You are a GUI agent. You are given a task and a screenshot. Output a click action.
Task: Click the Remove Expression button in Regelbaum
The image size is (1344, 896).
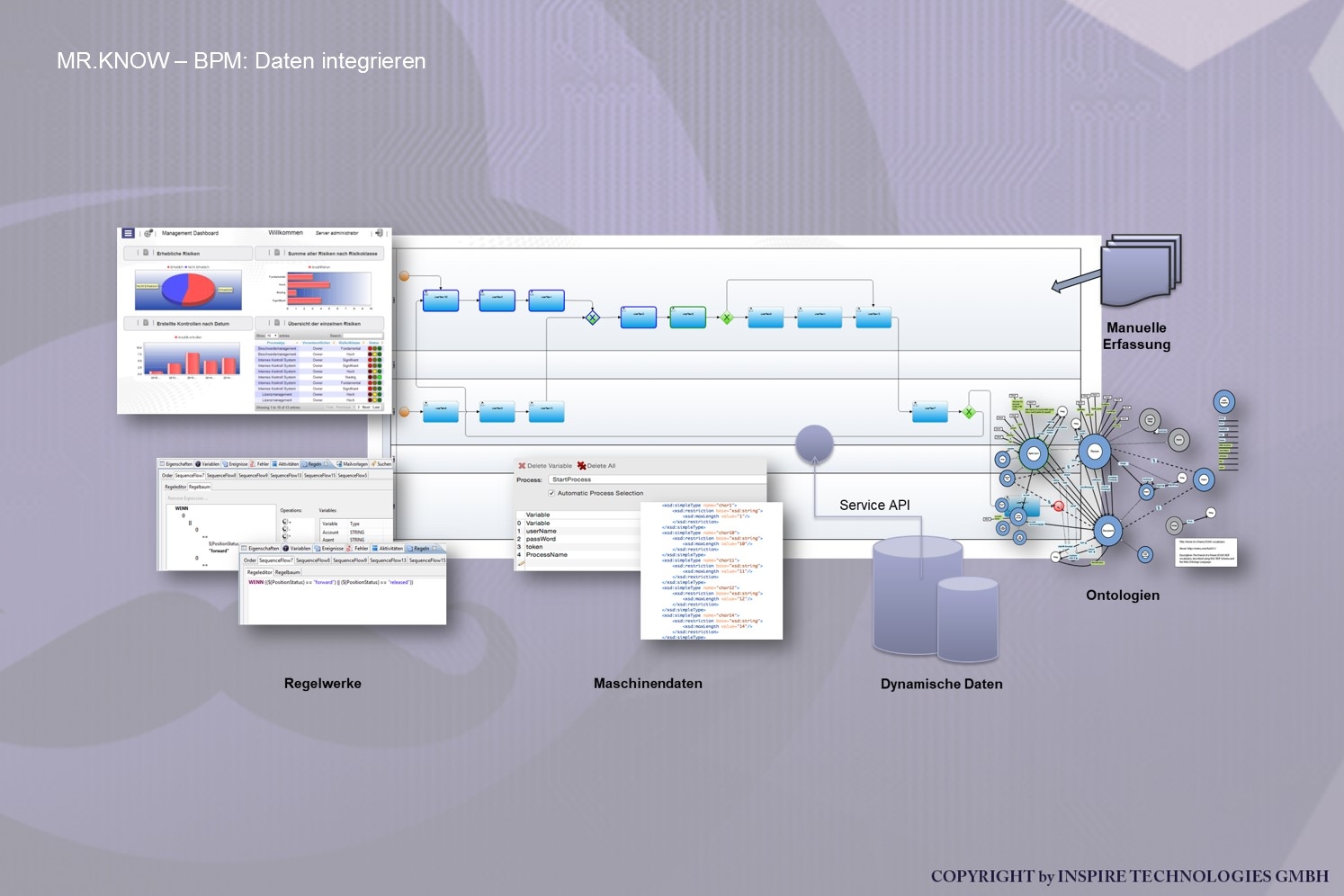coord(187,497)
